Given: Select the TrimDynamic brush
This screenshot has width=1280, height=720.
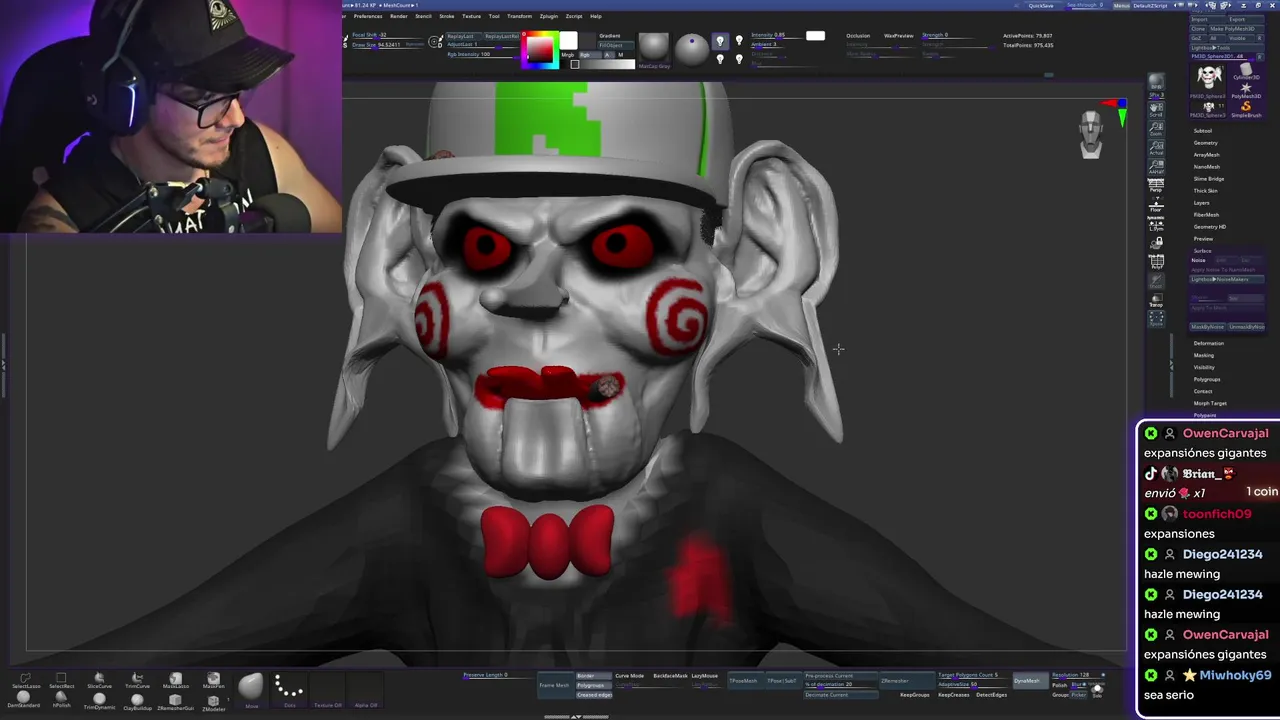Looking at the screenshot, I should coord(99,699).
